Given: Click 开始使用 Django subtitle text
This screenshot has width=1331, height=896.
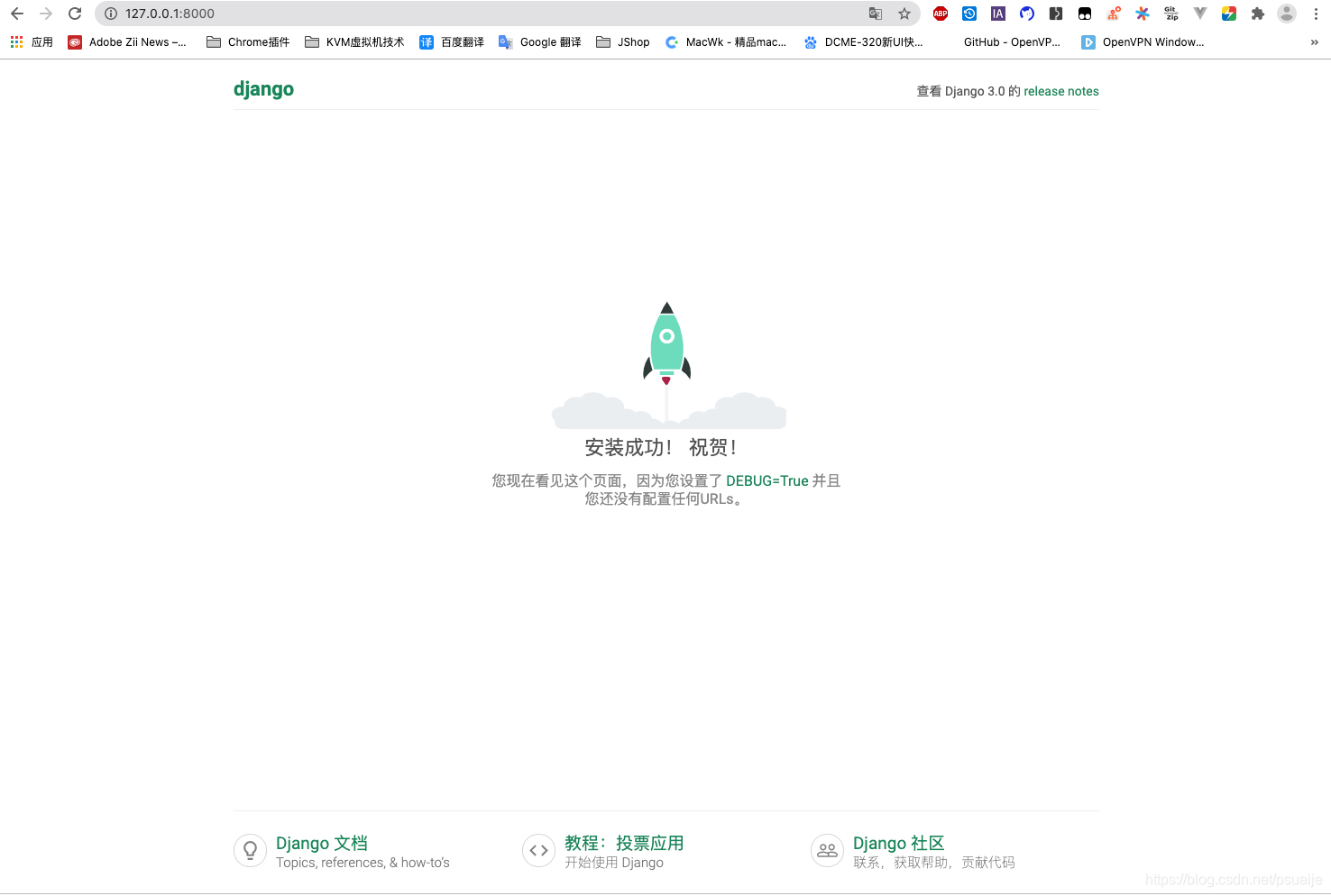Looking at the screenshot, I should 614,863.
